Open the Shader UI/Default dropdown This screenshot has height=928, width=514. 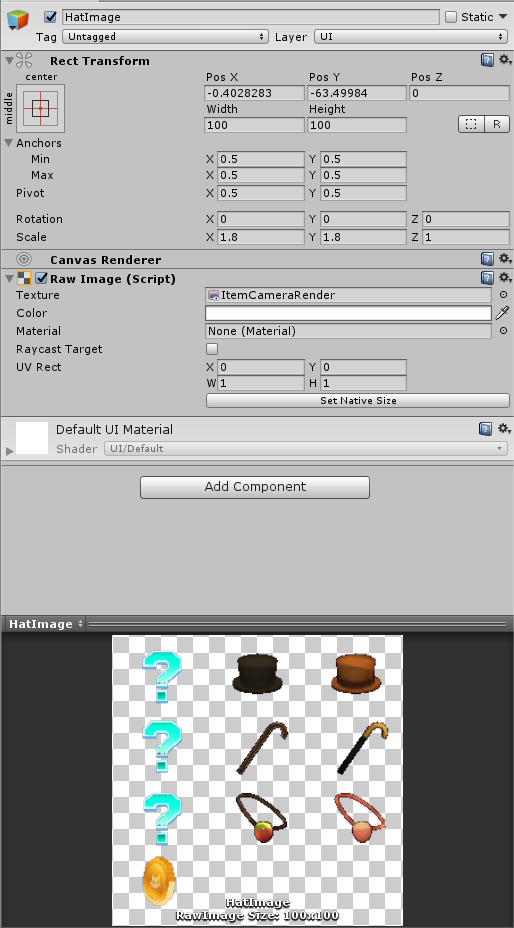tap(306, 449)
